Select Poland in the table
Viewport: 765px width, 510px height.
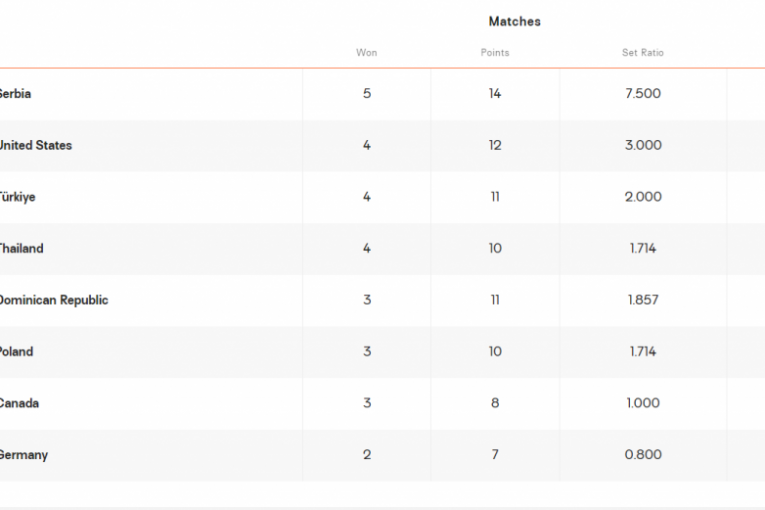click(17, 352)
